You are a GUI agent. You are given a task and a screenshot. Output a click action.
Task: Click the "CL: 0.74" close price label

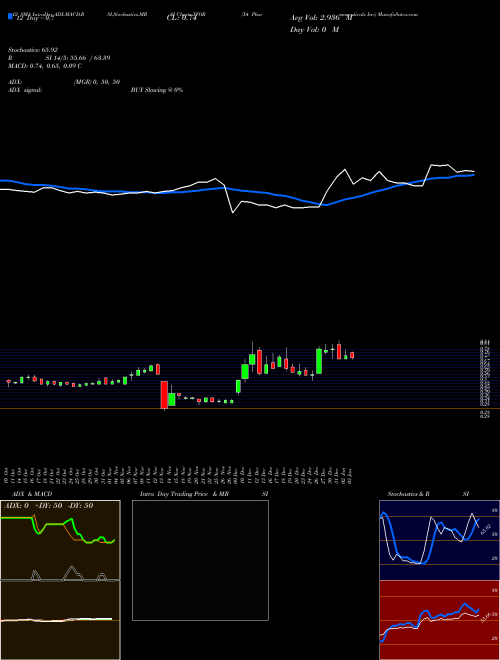click(181, 18)
